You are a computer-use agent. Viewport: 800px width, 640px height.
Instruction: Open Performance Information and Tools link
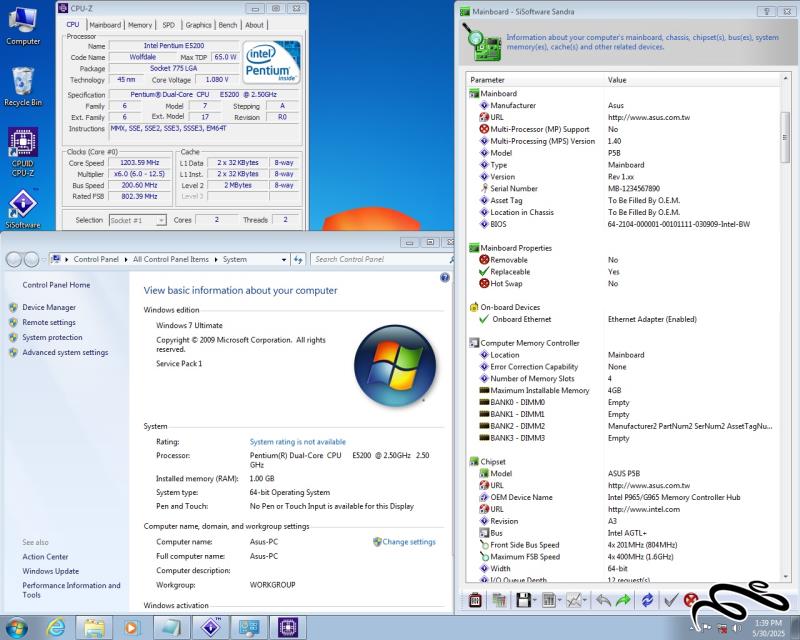(x=71, y=590)
